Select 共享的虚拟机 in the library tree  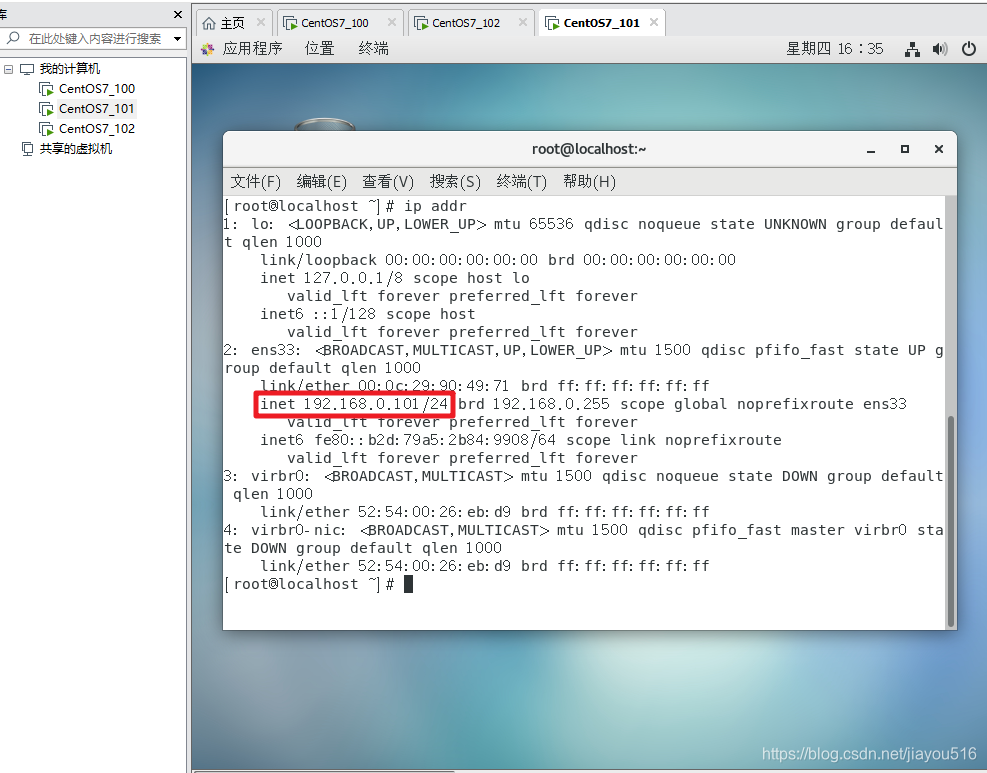point(76,149)
